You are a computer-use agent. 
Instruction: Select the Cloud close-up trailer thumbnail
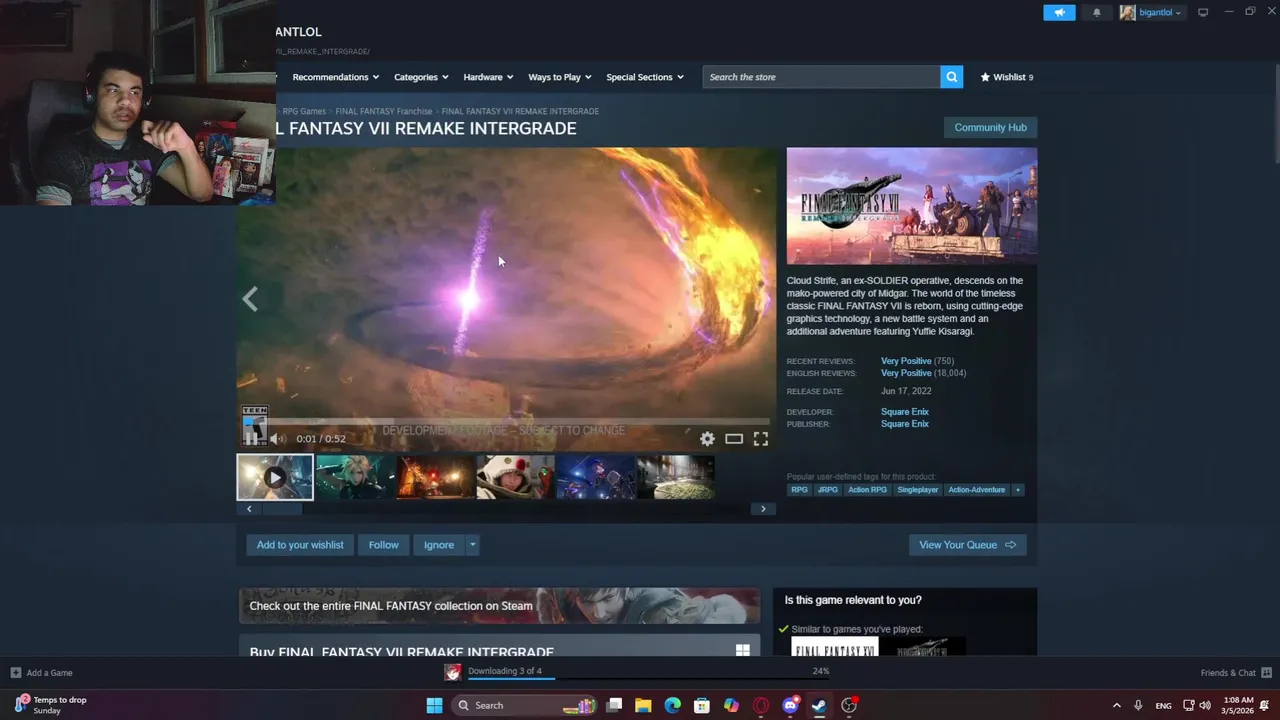pyautogui.click(x=355, y=477)
